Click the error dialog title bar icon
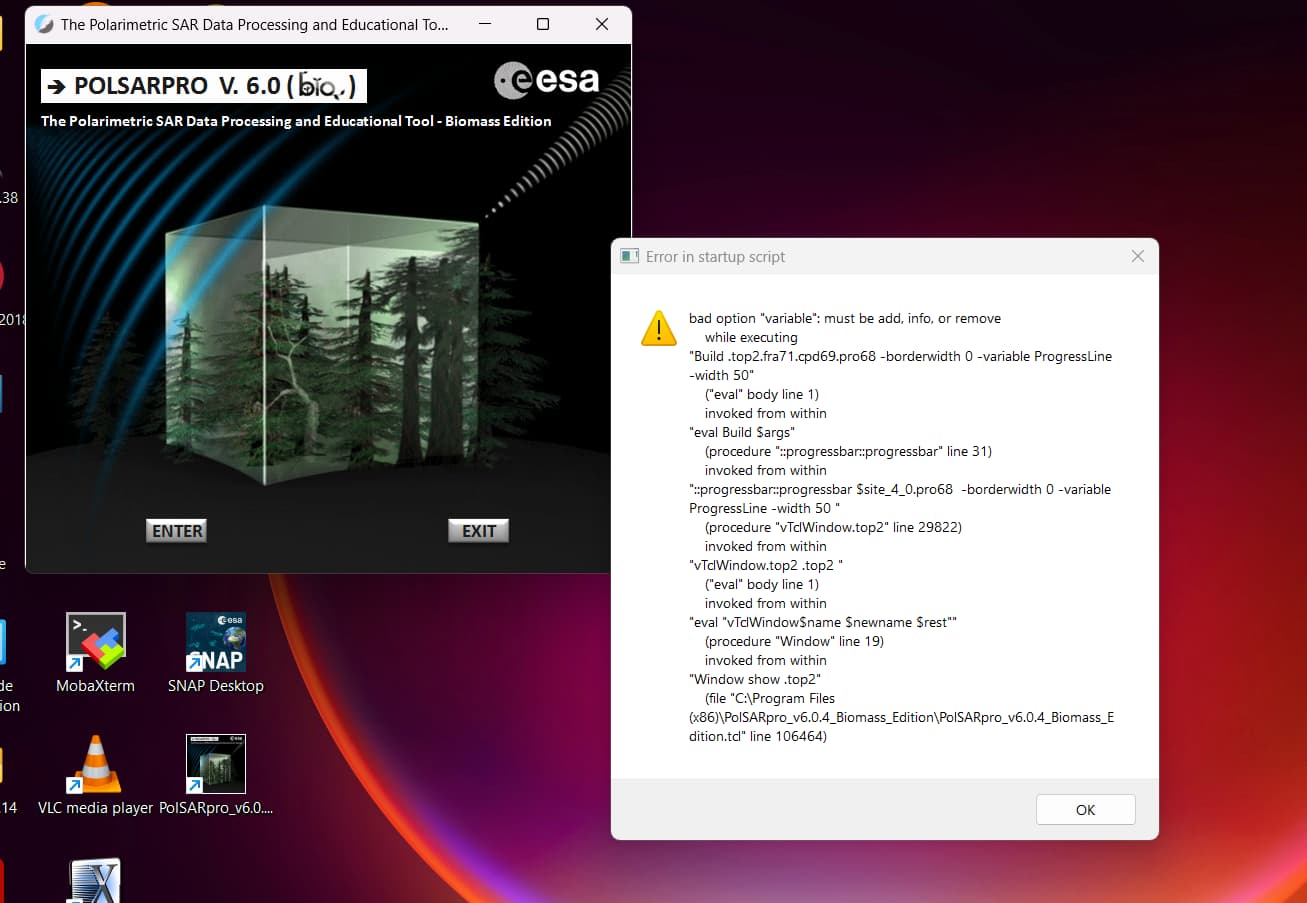This screenshot has height=903, width=1307. click(x=629, y=257)
